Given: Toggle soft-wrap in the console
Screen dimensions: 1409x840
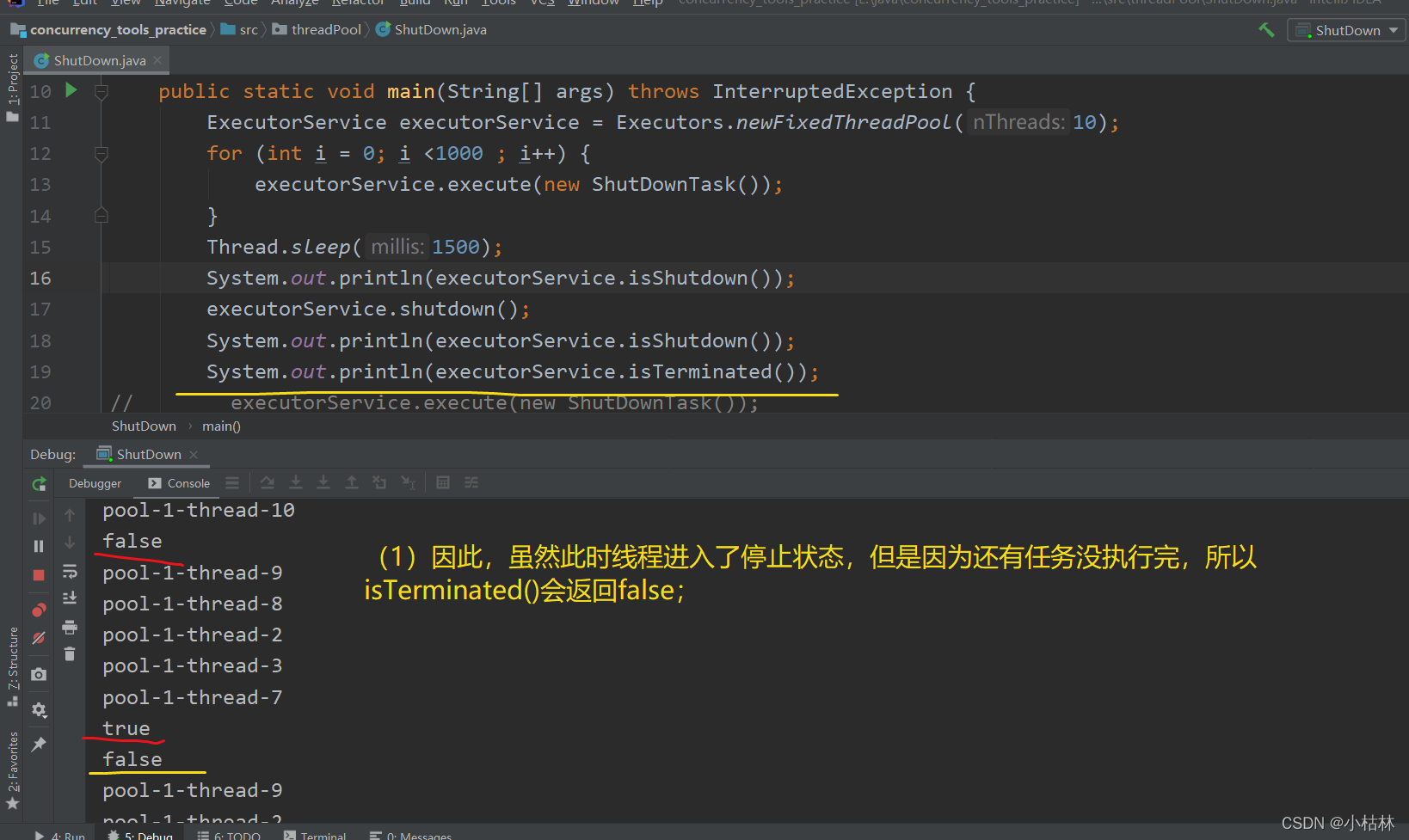Looking at the screenshot, I should tap(70, 571).
